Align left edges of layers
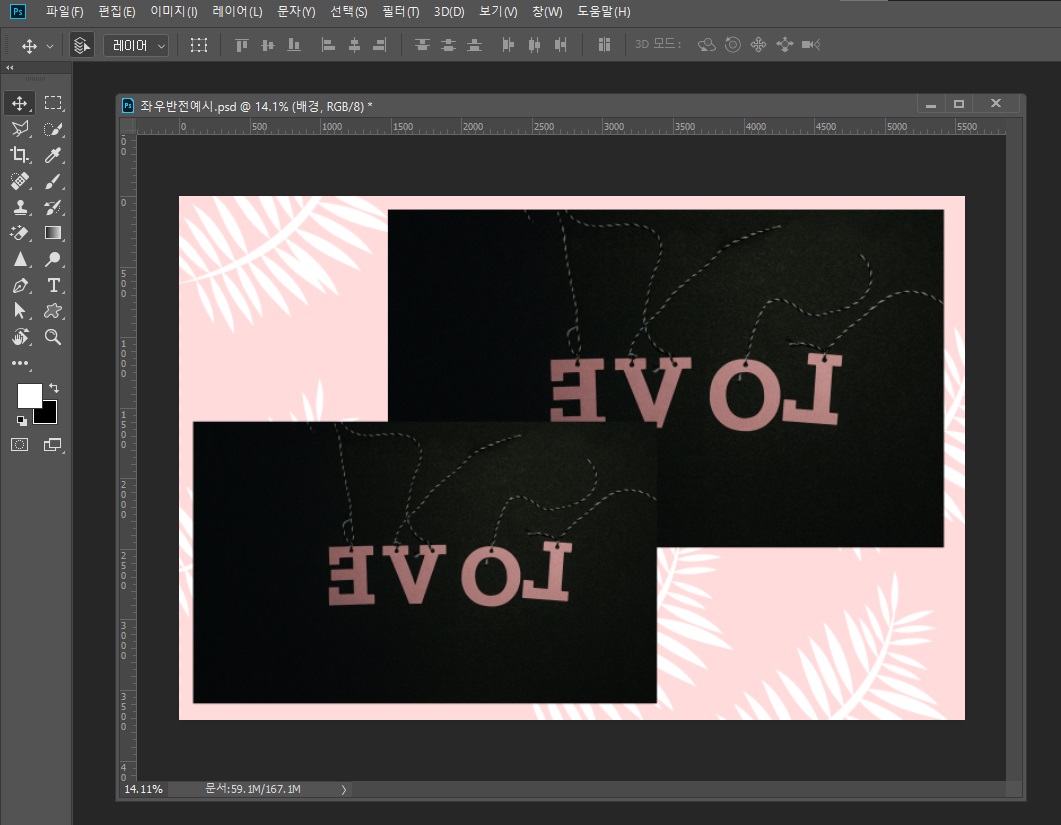Image resolution: width=1061 pixels, height=825 pixels. 328,45
